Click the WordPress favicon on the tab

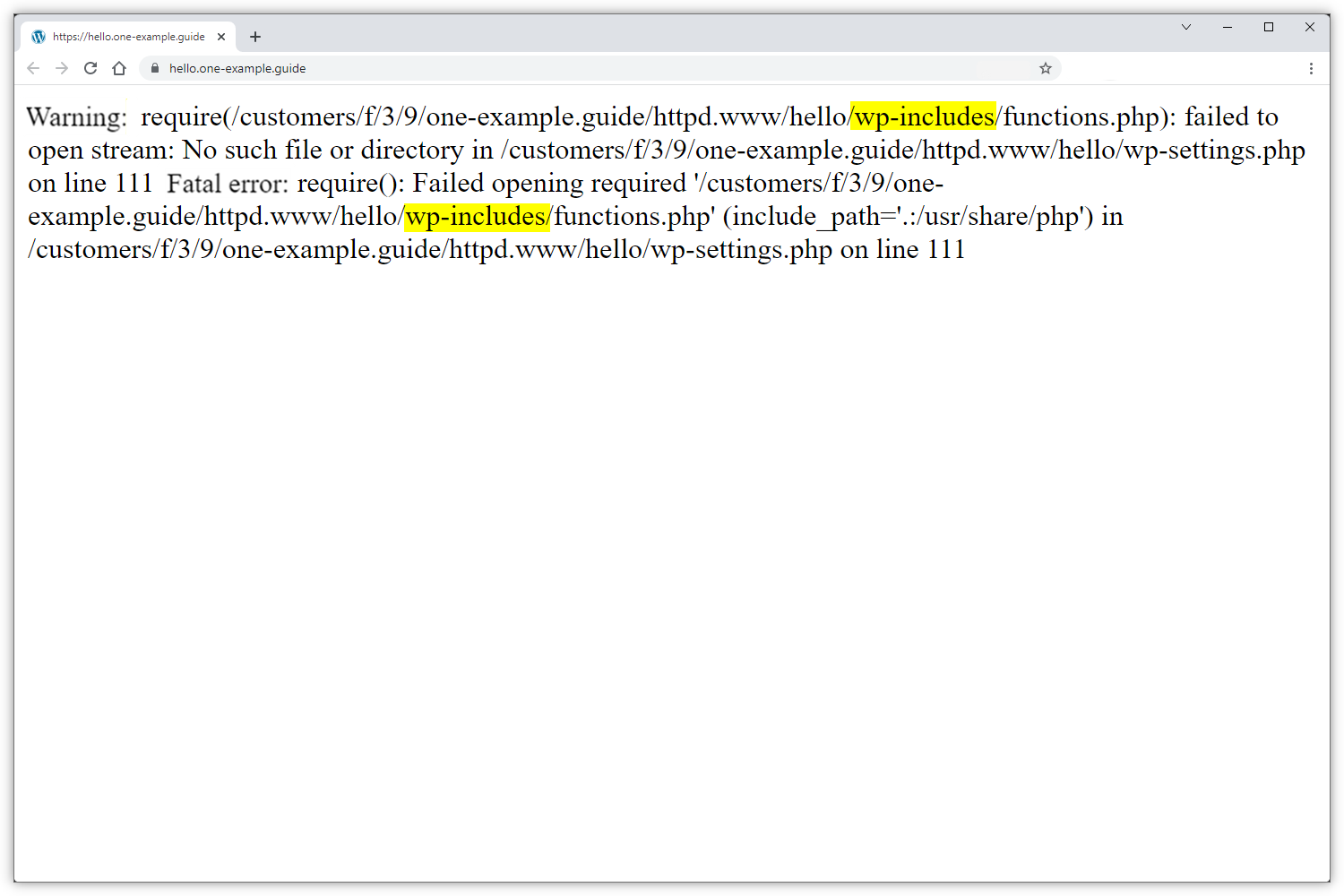pos(38,37)
